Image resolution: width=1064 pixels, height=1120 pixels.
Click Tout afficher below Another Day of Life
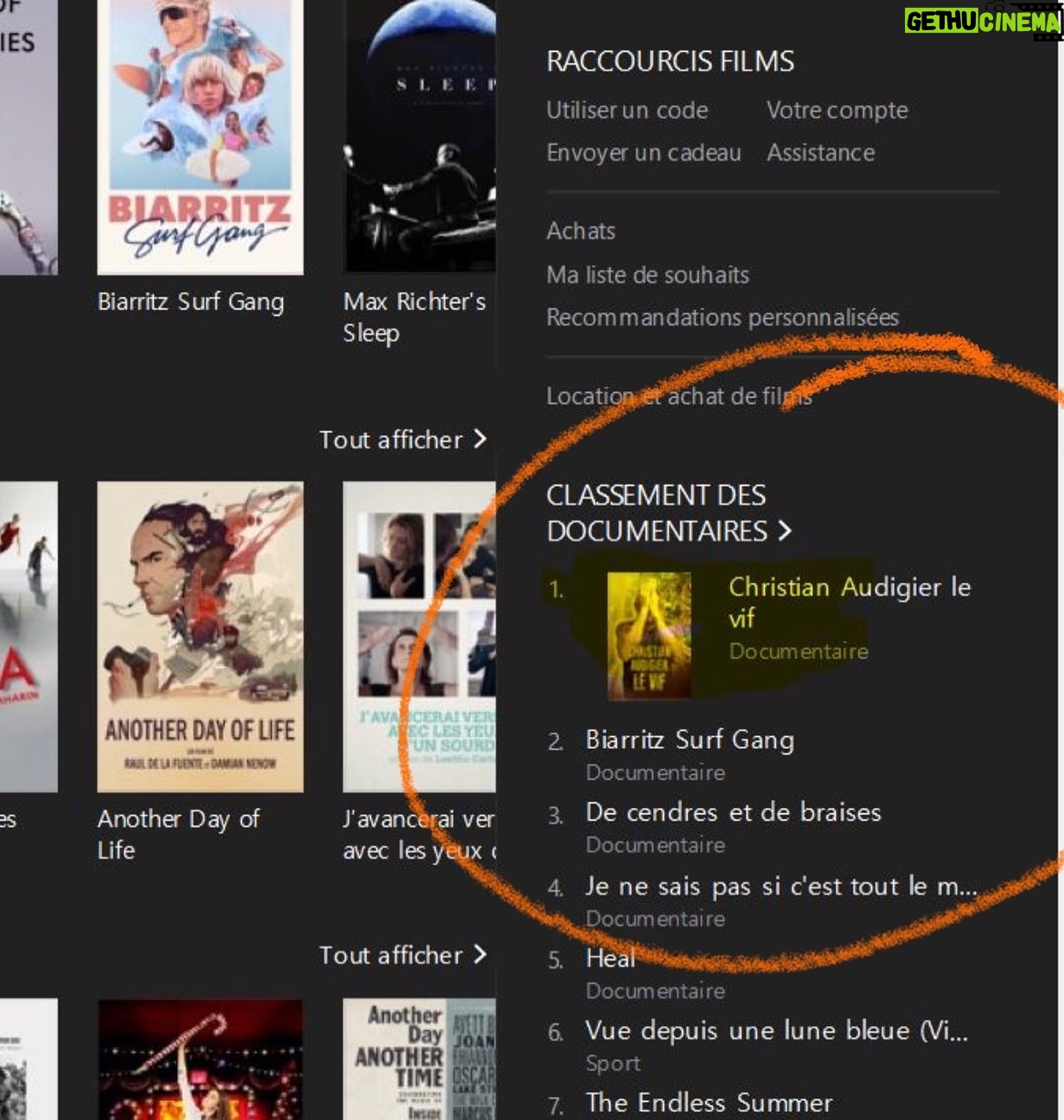402,955
